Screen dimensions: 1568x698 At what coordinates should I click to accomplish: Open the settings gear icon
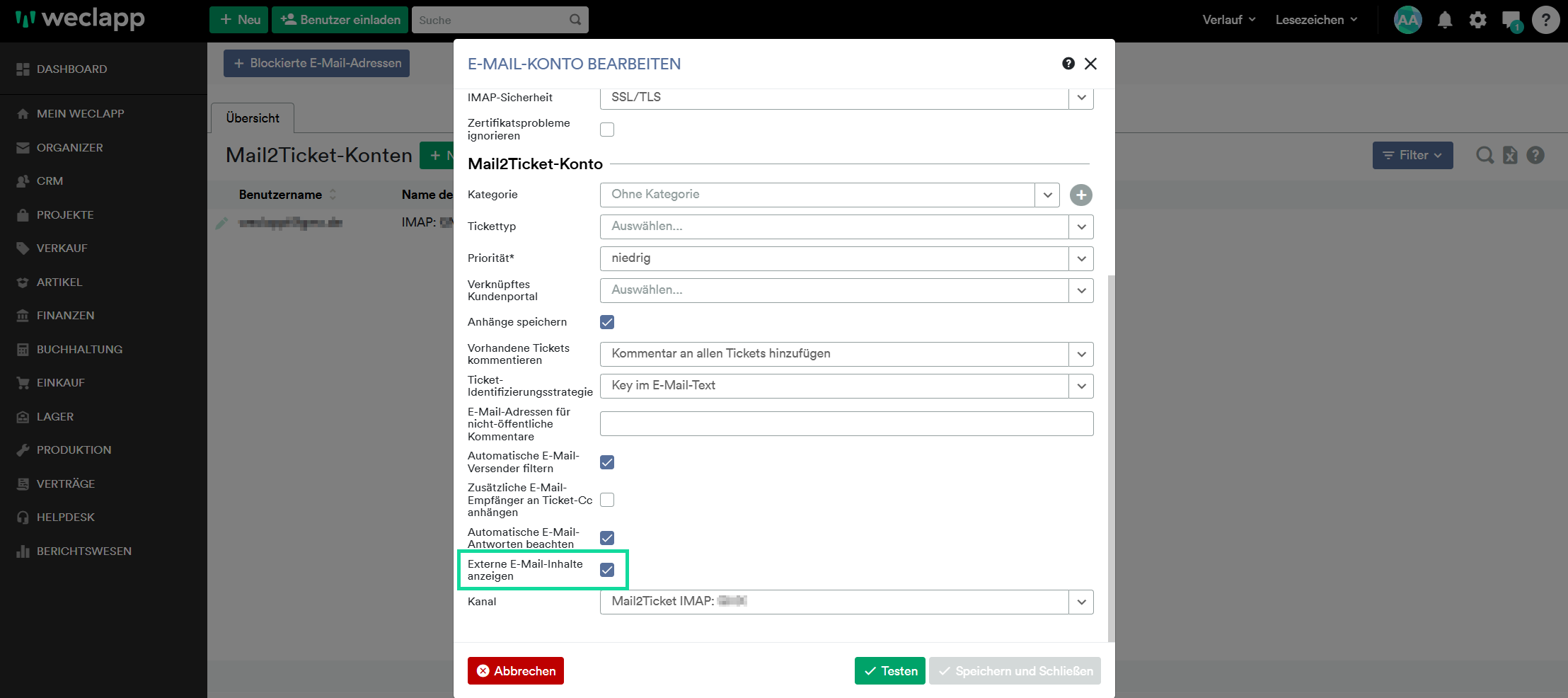(x=1477, y=20)
